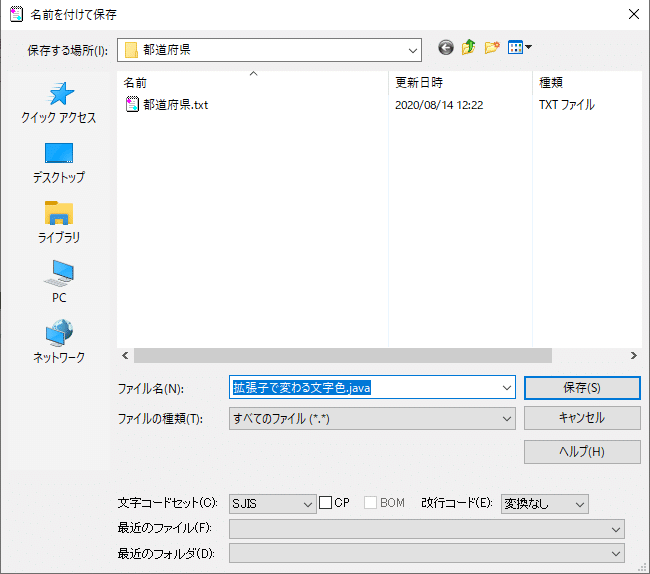Open Desktop (デスクトップ) location
This screenshot has width=650, height=574.
coord(58,163)
